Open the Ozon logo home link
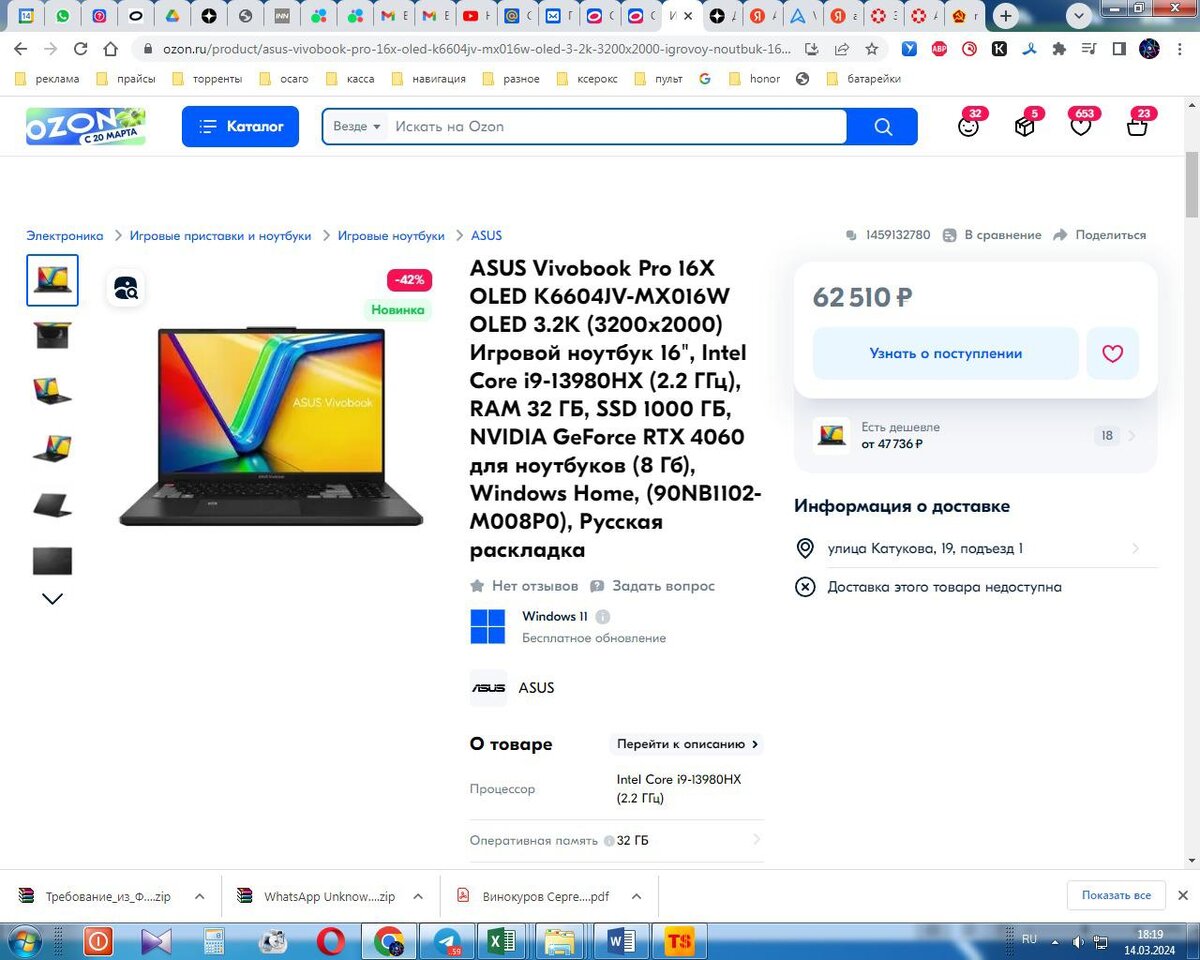 [x=86, y=126]
